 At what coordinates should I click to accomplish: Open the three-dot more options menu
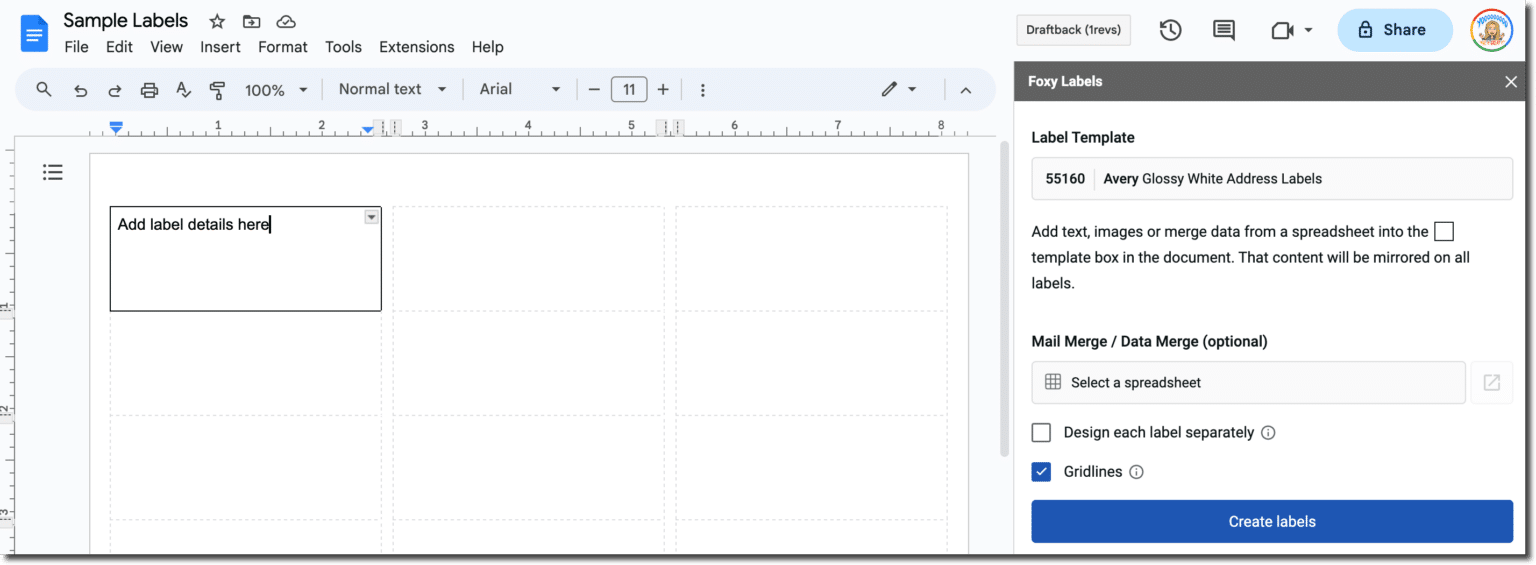tap(703, 90)
